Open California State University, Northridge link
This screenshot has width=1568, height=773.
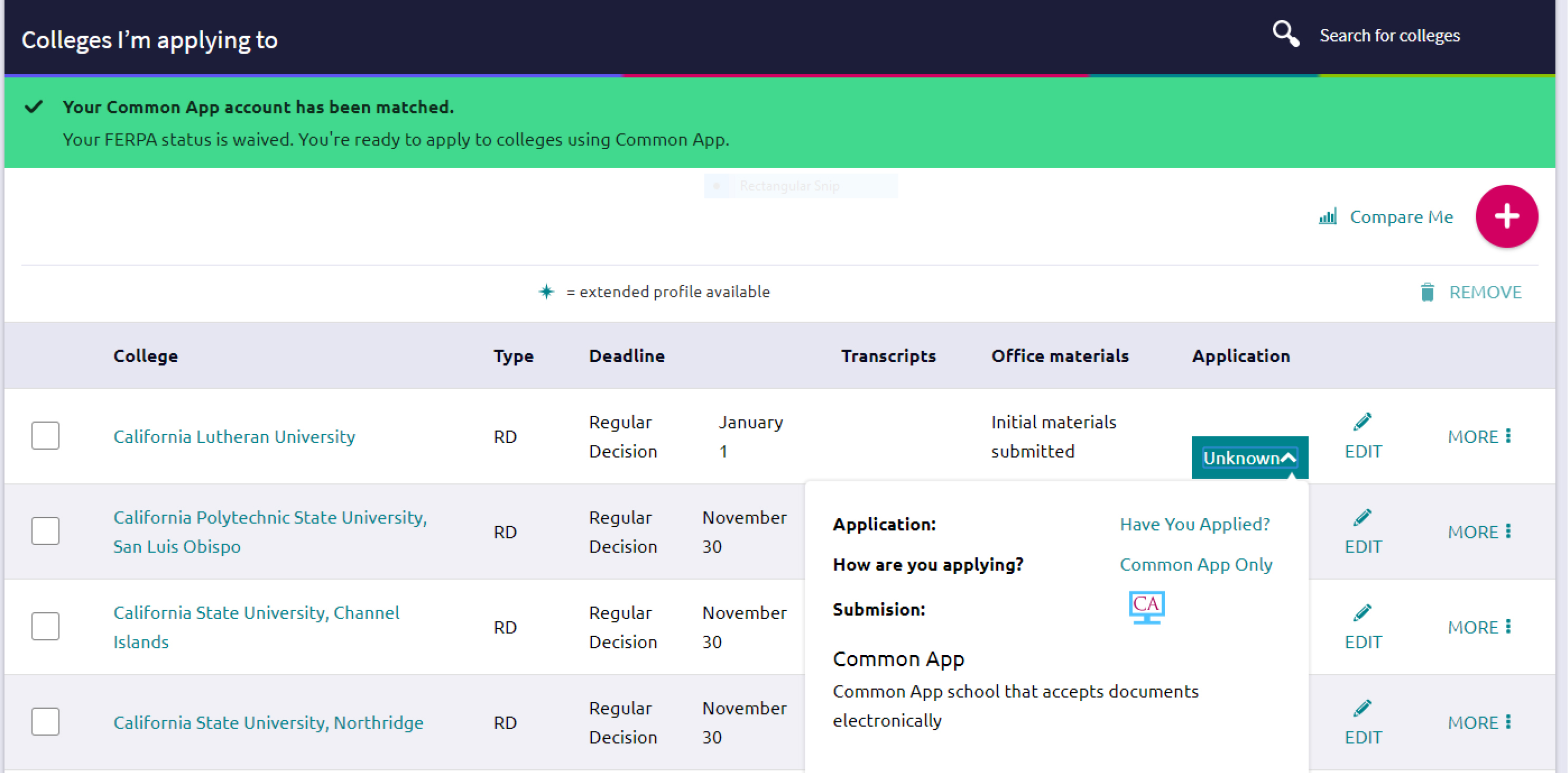tap(268, 722)
